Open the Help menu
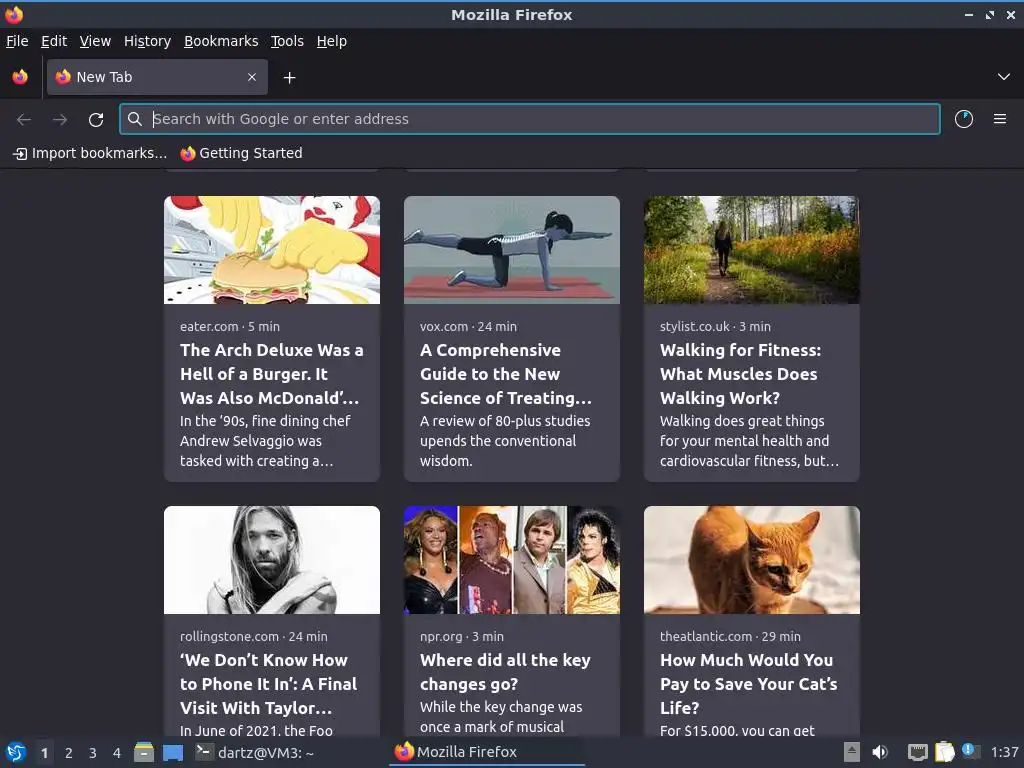 tap(332, 41)
